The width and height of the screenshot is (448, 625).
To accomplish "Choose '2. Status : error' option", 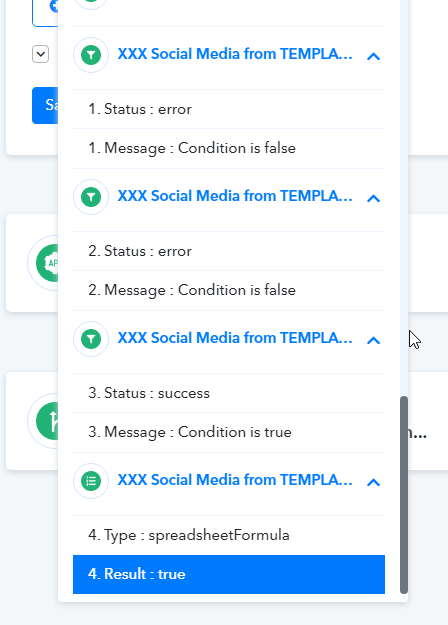I will [229, 251].
